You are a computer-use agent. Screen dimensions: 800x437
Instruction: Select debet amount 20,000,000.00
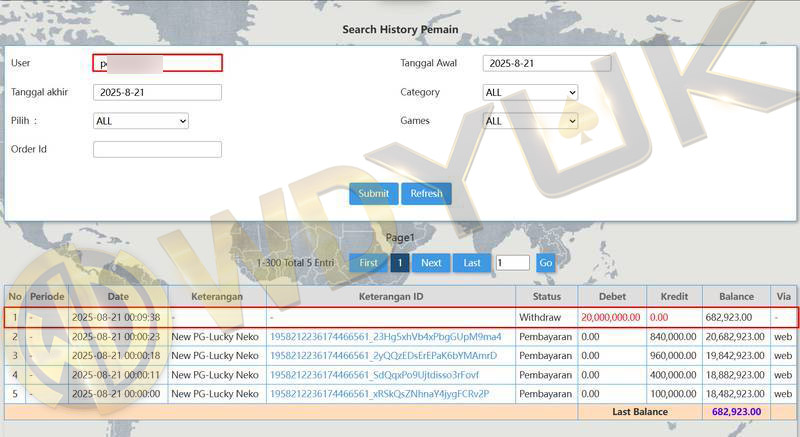pyautogui.click(x=610, y=317)
